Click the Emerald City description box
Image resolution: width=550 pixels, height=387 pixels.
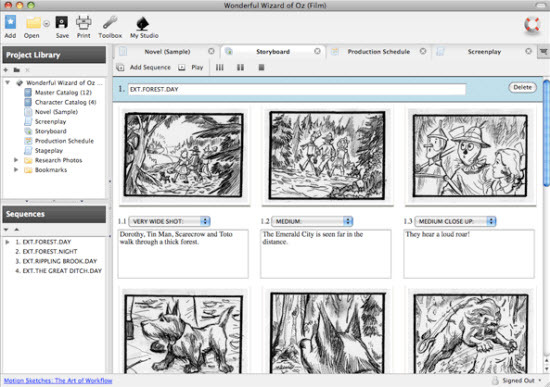click(x=326, y=254)
